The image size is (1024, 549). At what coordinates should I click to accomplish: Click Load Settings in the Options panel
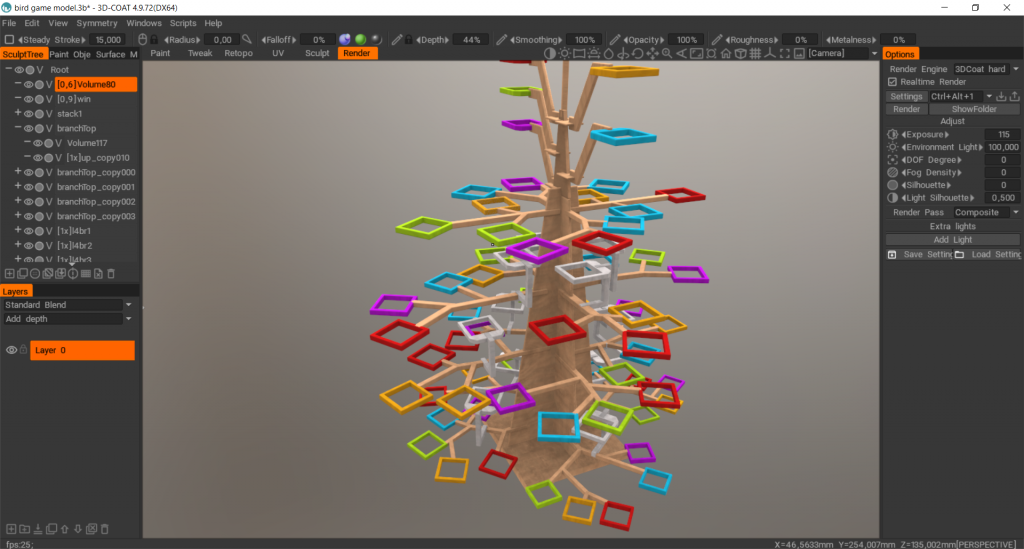987,255
